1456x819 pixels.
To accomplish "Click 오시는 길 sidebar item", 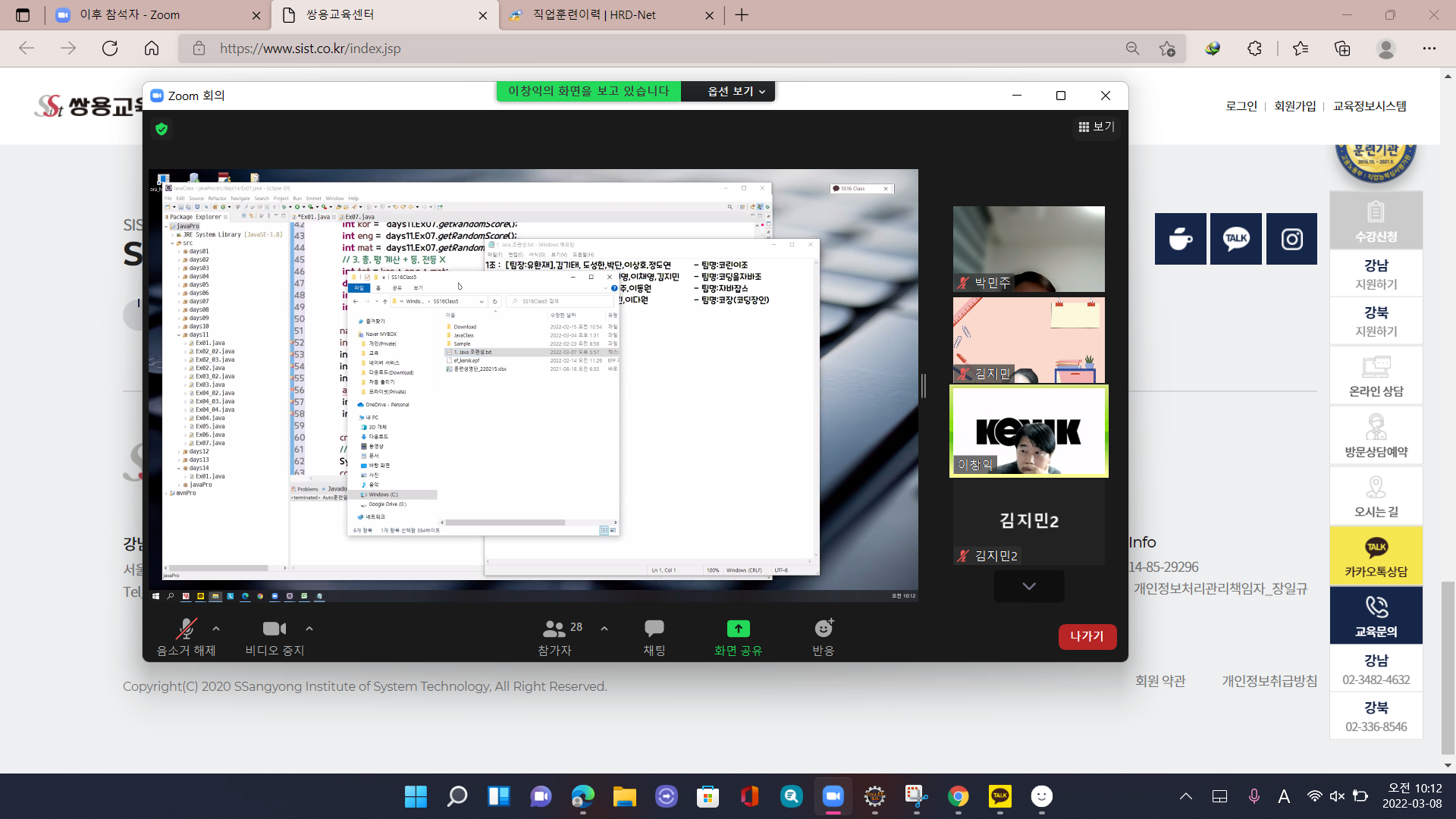I will tap(1376, 497).
